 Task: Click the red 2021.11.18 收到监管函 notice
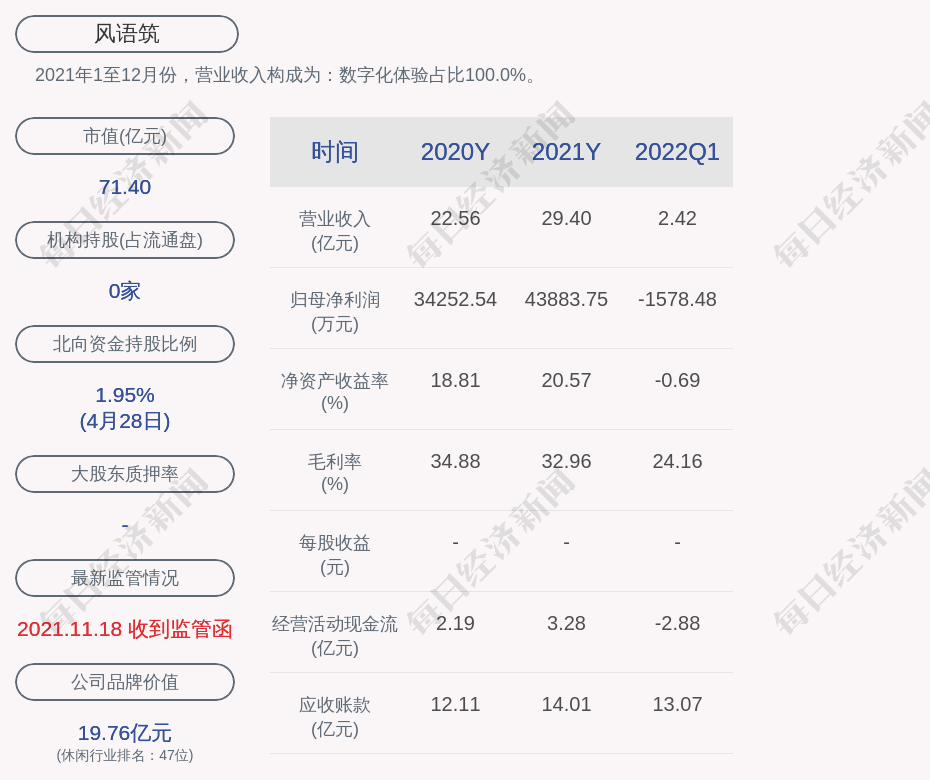point(125,629)
